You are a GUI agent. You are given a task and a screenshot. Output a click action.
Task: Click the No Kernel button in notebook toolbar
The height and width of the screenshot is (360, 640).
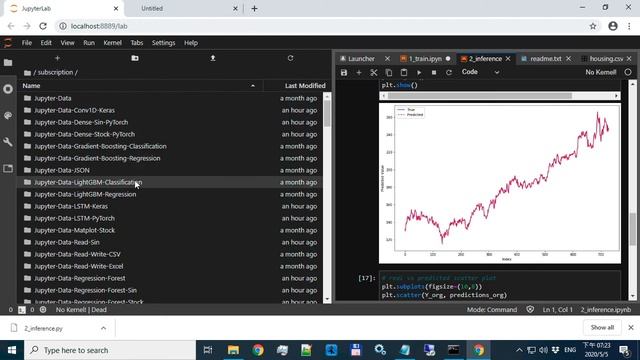tap(600, 72)
